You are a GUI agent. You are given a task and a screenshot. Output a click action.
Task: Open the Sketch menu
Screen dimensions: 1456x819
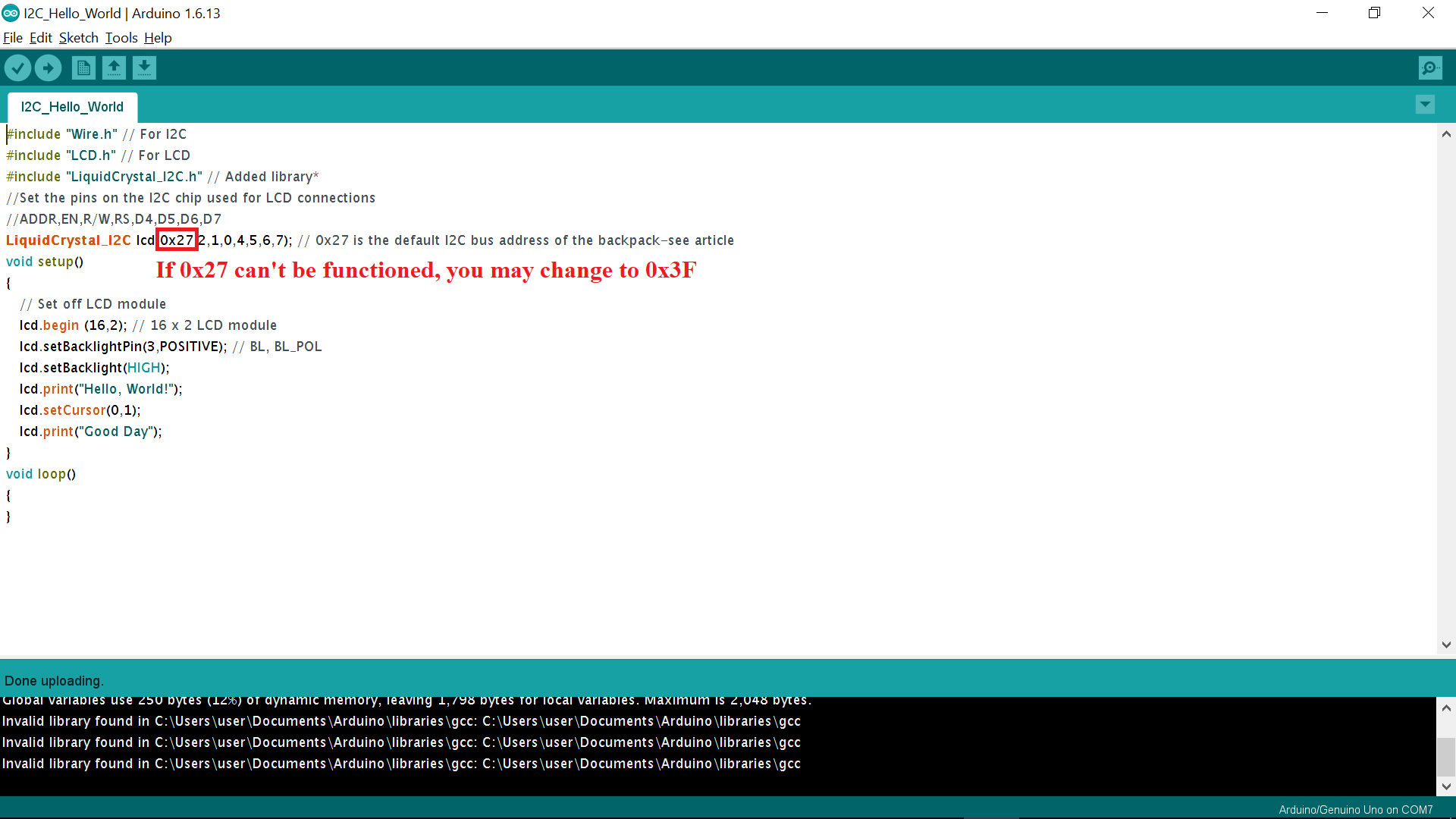(x=78, y=38)
